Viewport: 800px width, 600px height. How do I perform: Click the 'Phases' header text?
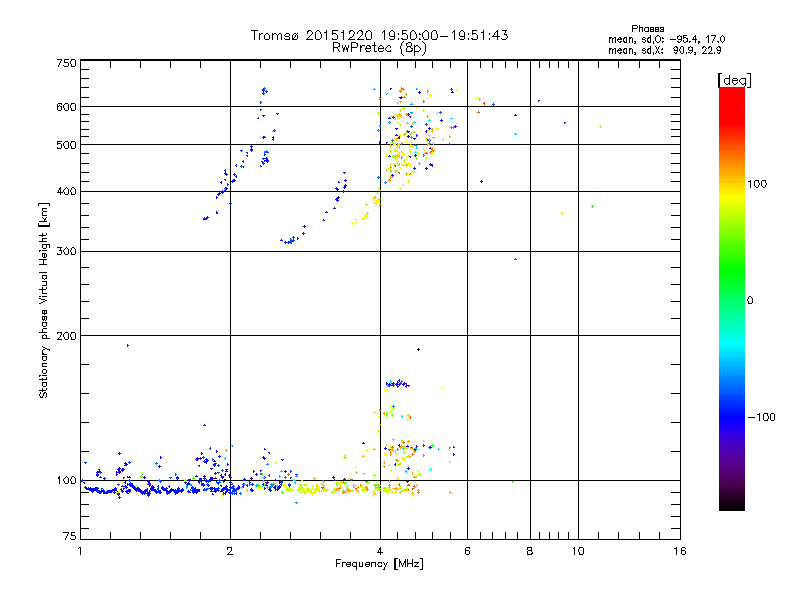point(647,29)
